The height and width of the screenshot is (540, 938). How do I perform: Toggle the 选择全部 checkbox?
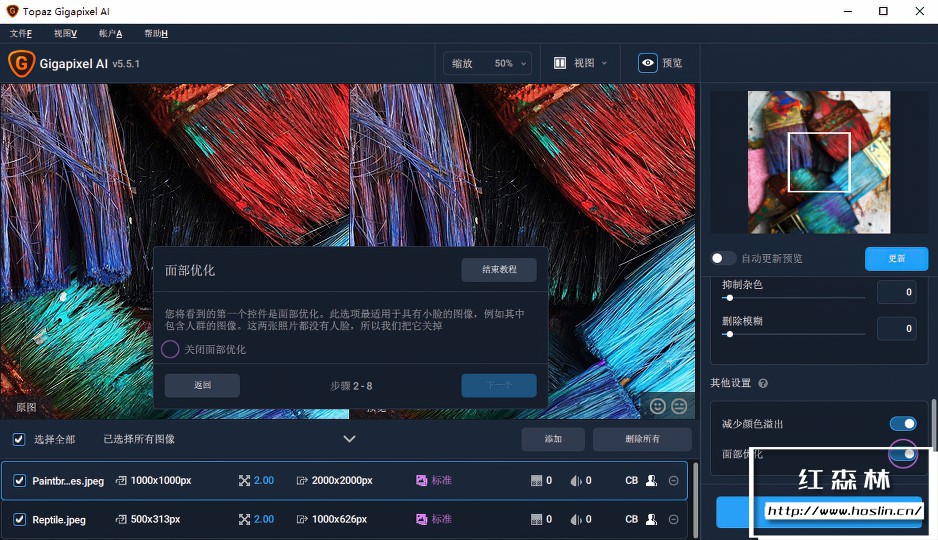[x=19, y=440]
